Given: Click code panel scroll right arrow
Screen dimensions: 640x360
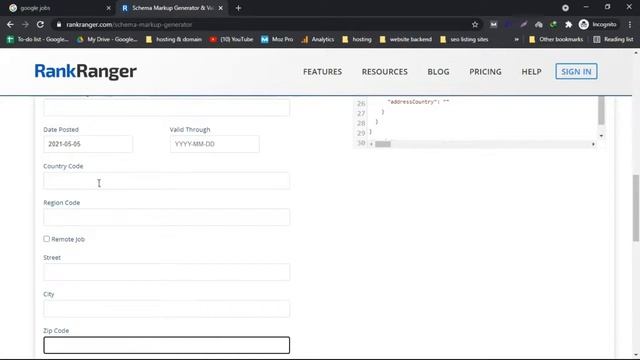Looking at the screenshot, I should coord(593,144).
